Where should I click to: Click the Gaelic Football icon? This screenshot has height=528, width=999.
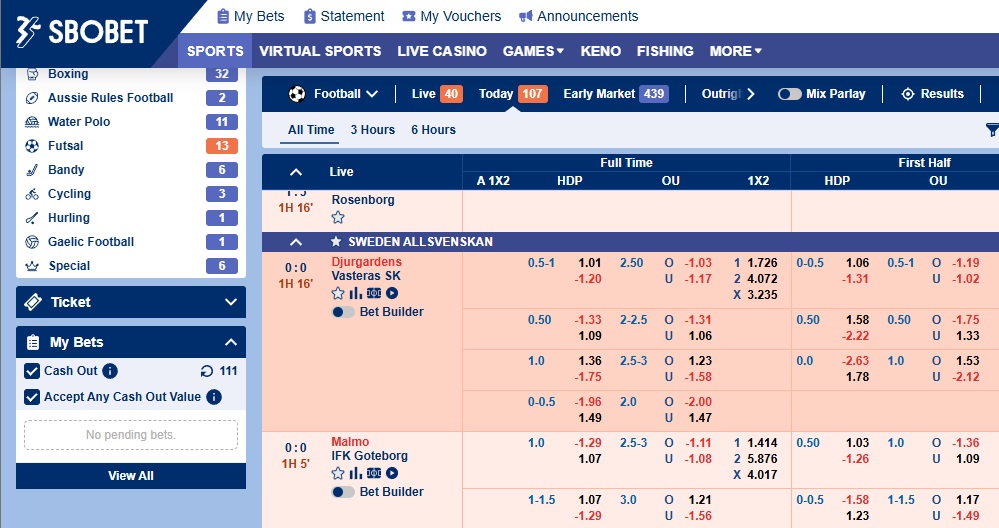point(32,242)
